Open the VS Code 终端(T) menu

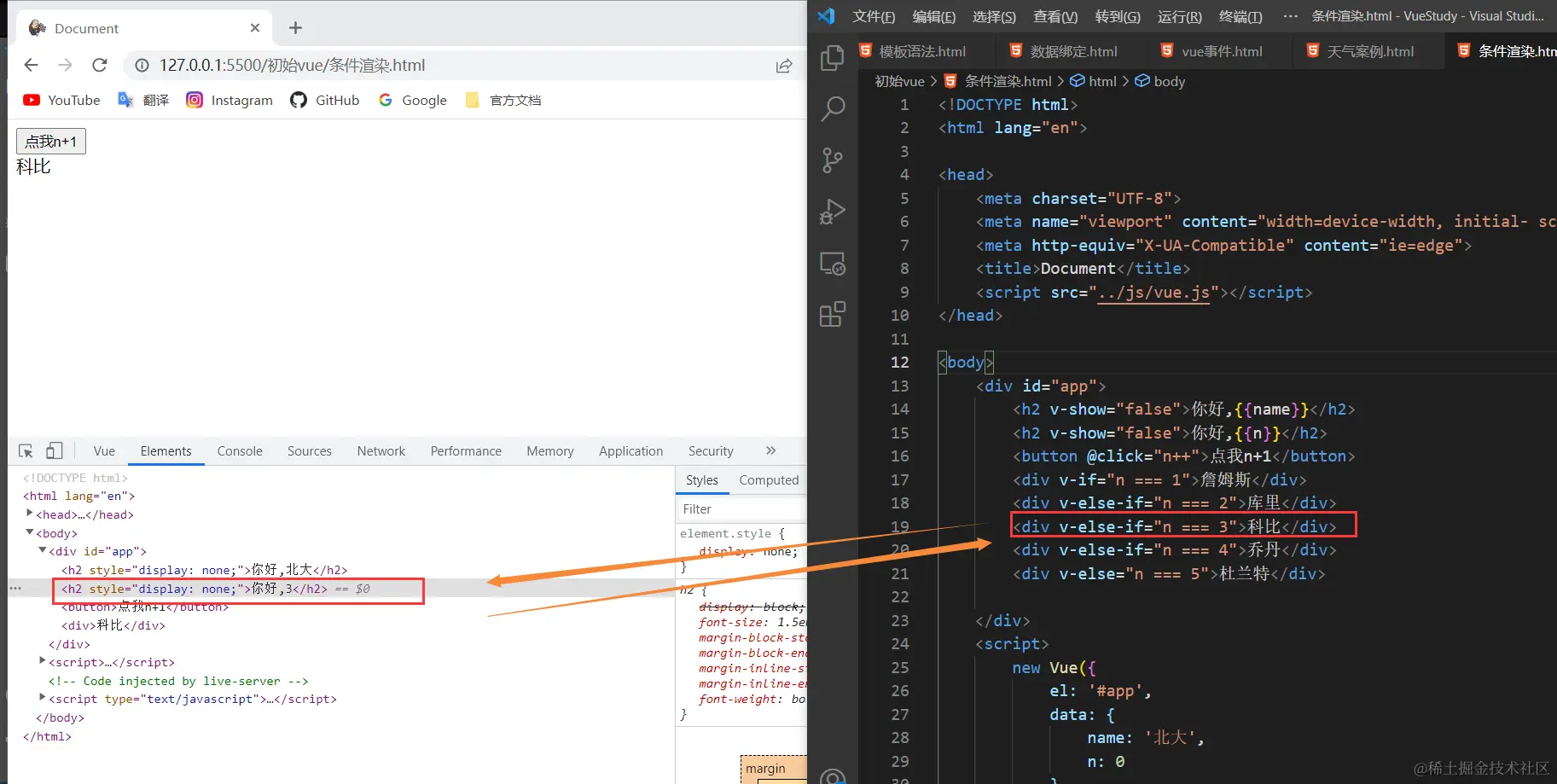tap(1240, 16)
